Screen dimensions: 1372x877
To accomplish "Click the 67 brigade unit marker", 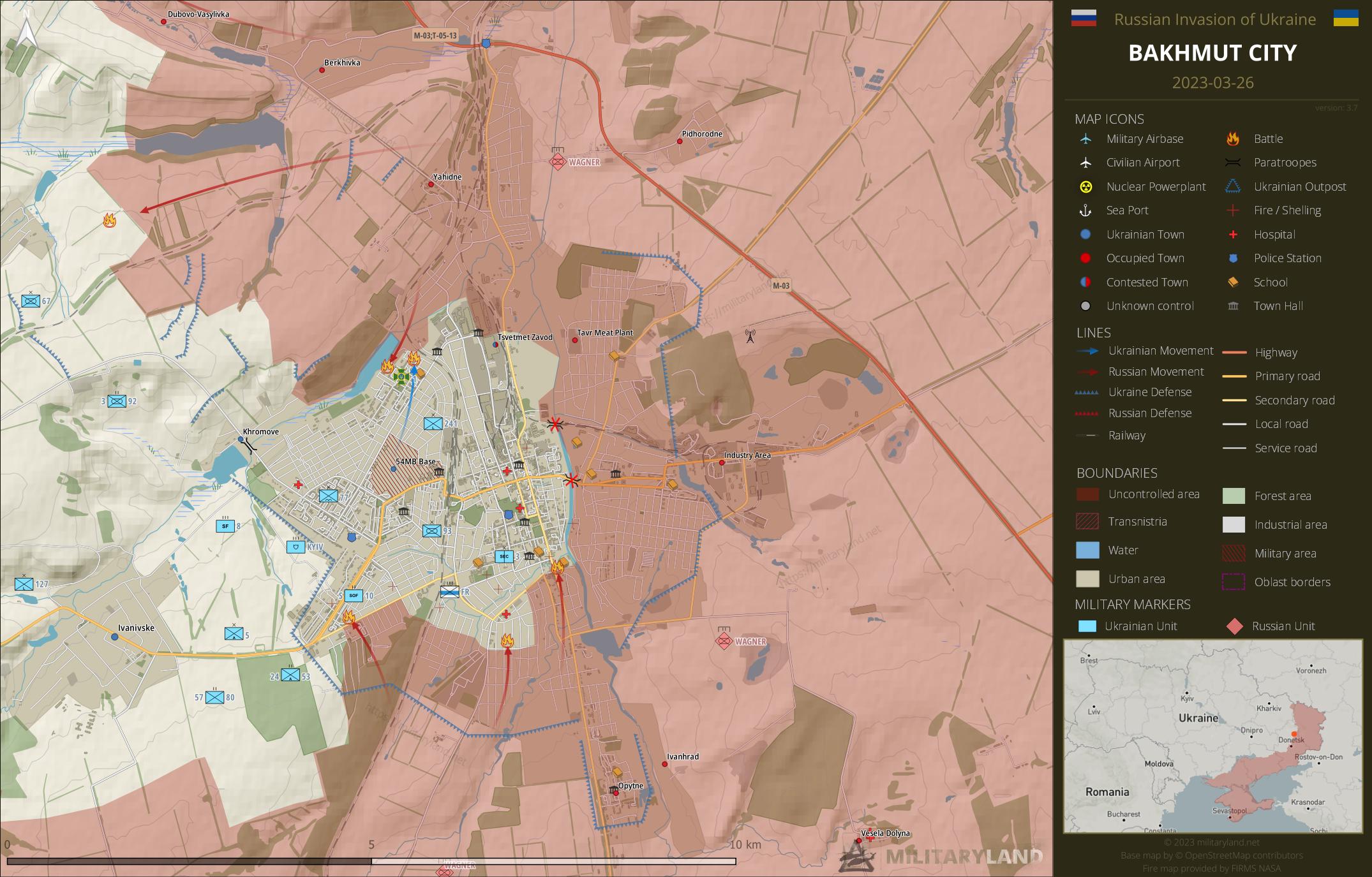I will point(31,300).
